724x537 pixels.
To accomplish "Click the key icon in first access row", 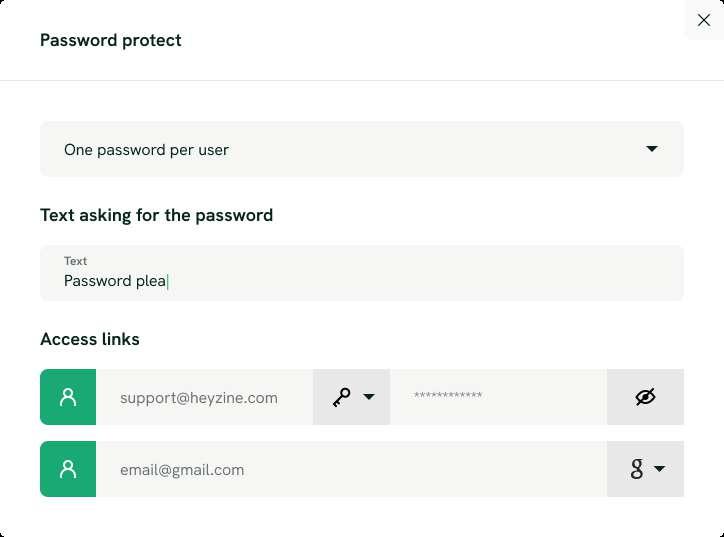I will (342, 397).
